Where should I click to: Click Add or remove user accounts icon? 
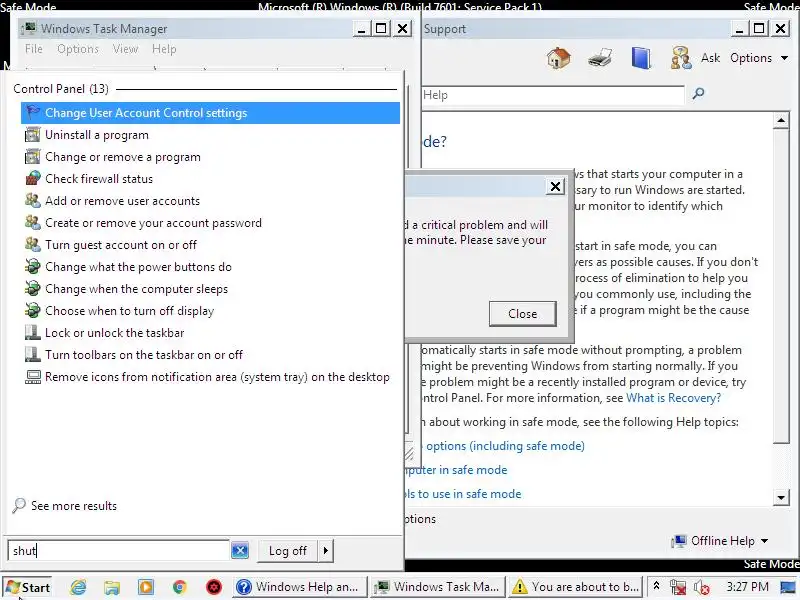(33, 201)
